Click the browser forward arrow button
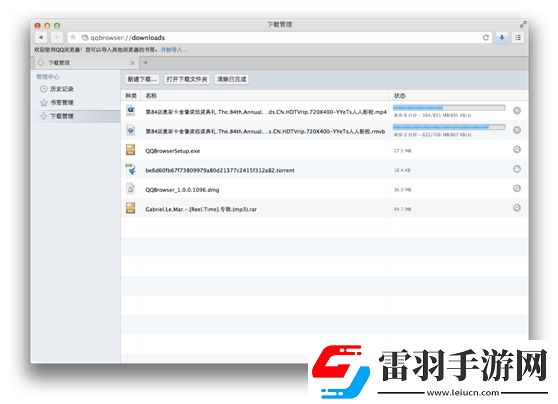 pyautogui.click(x=57, y=37)
